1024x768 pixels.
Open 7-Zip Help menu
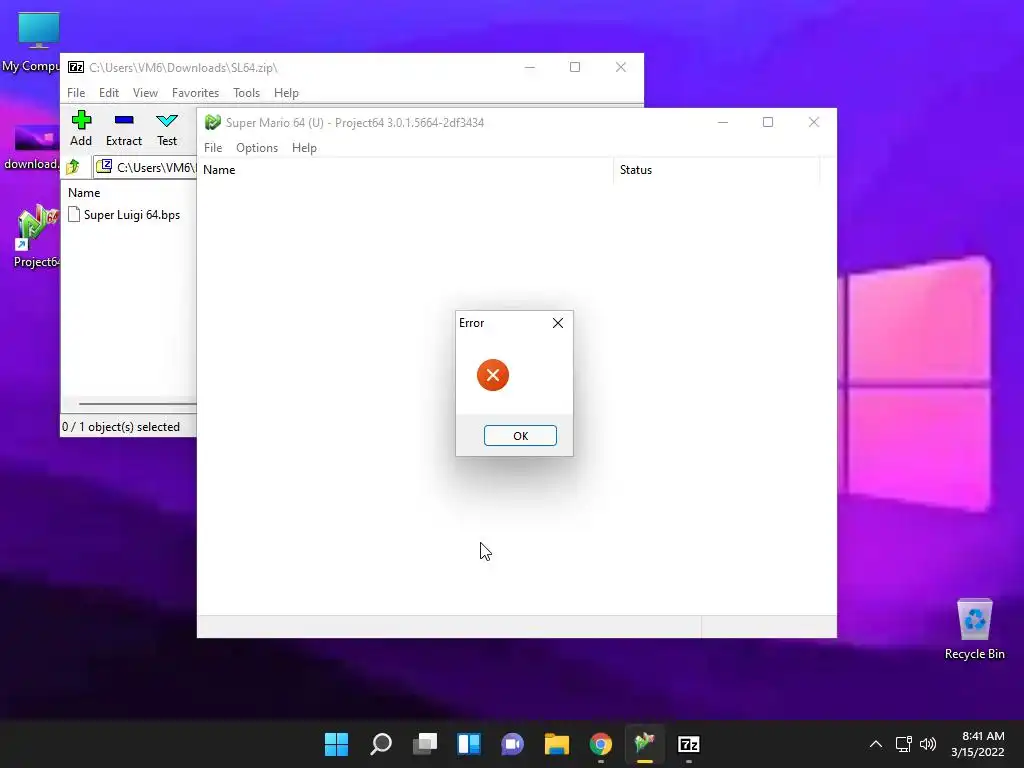pos(286,93)
